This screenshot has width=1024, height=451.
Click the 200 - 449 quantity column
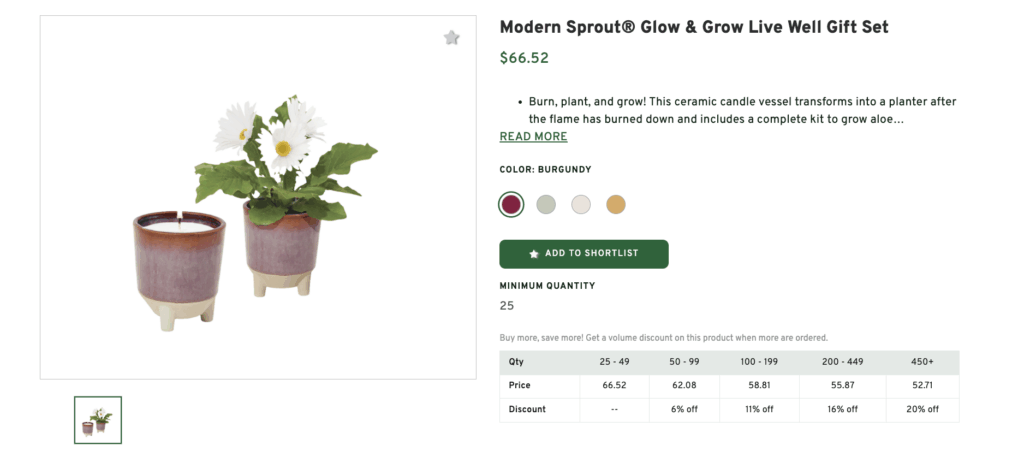pyautogui.click(x=842, y=362)
